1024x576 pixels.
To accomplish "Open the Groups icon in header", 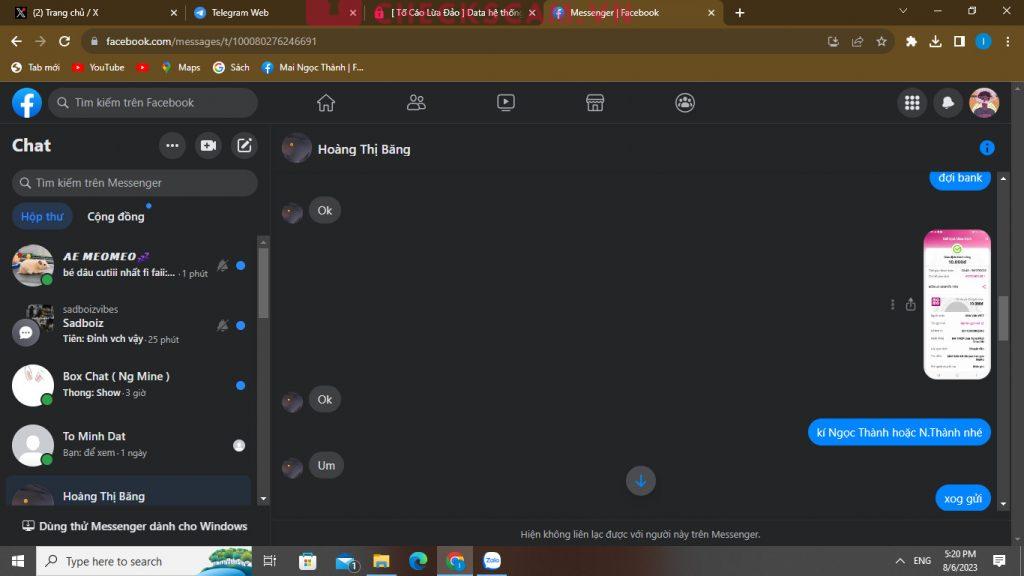I will [685, 103].
